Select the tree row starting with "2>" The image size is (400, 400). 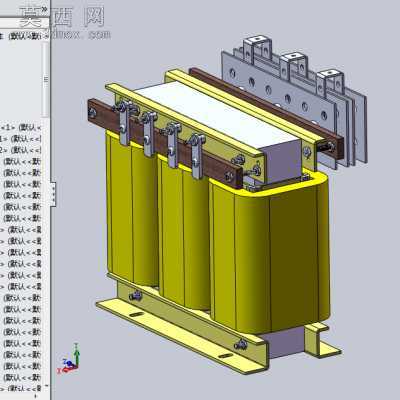click(x=21, y=150)
